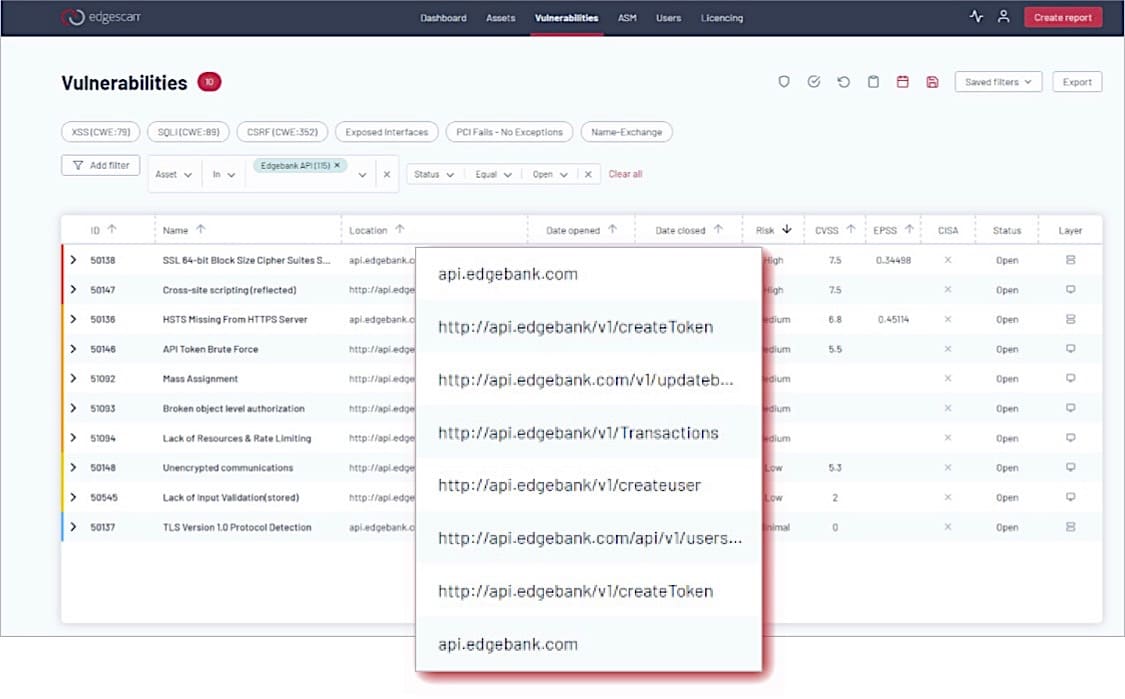Viewport: 1125px width, 699px height.
Task: Sort the table by ID arrow
Action: click(x=112, y=230)
